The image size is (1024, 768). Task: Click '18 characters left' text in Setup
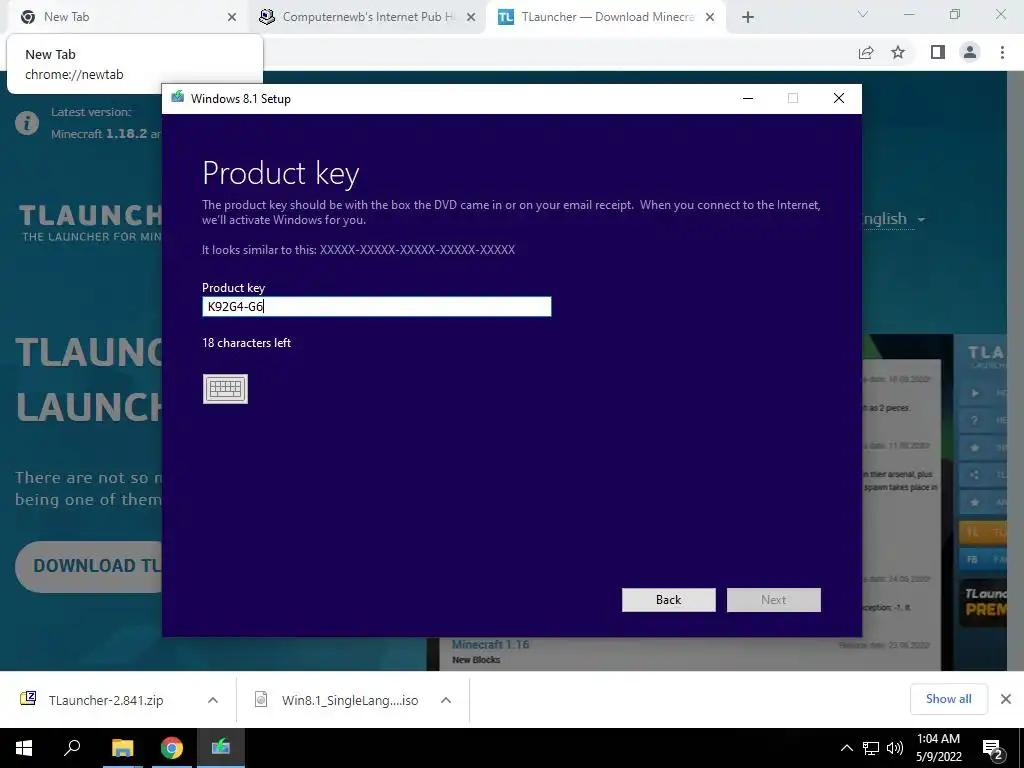click(247, 343)
